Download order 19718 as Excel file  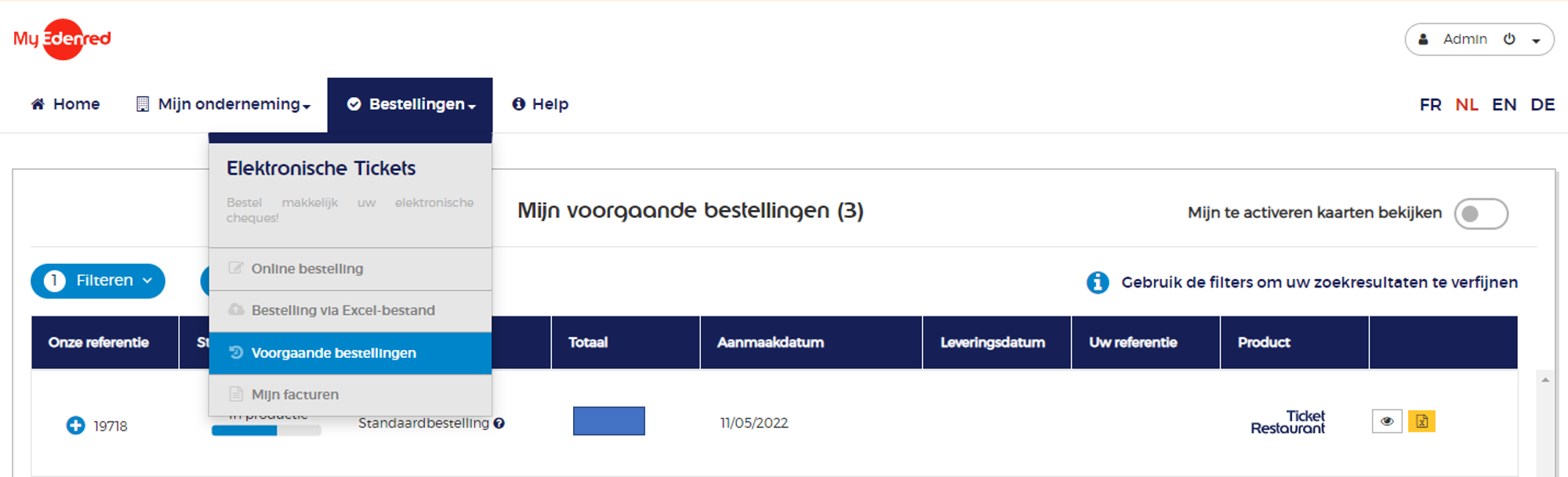[x=1421, y=421]
